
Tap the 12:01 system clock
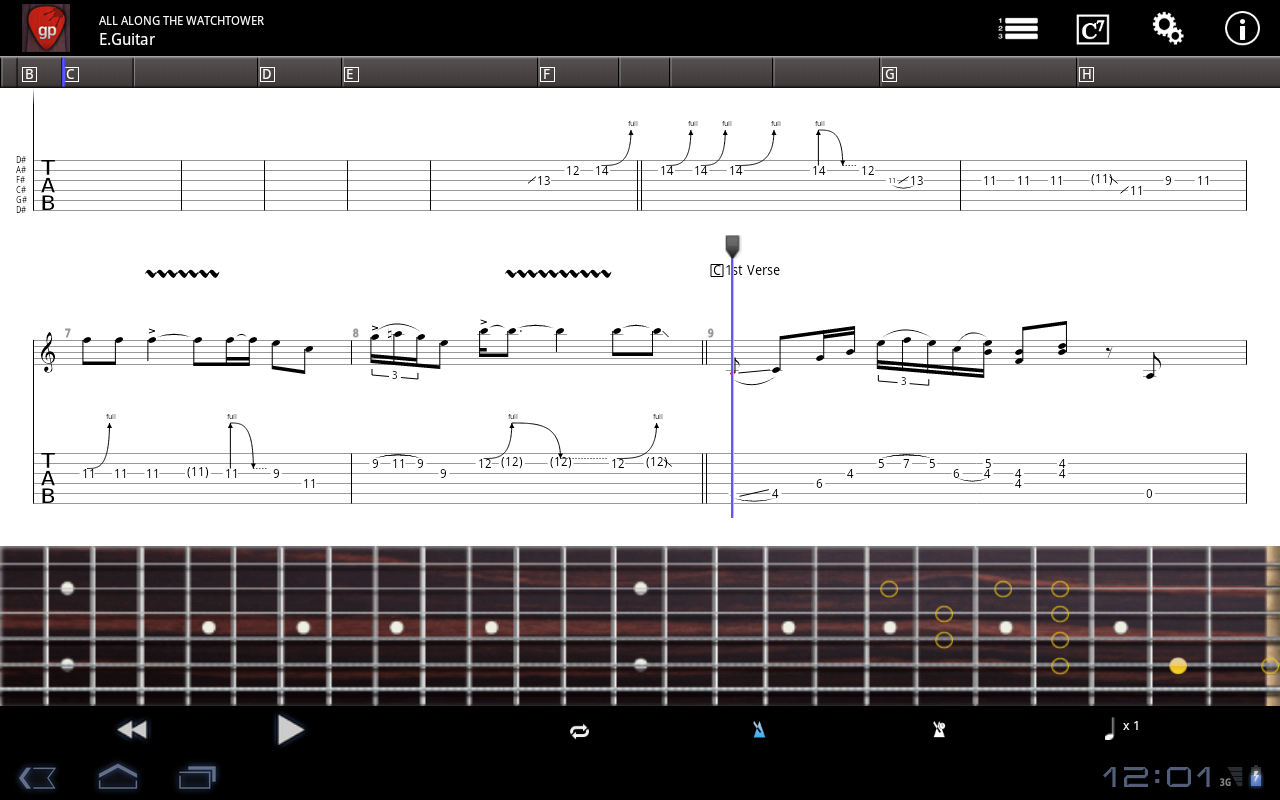click(1157, 776)
